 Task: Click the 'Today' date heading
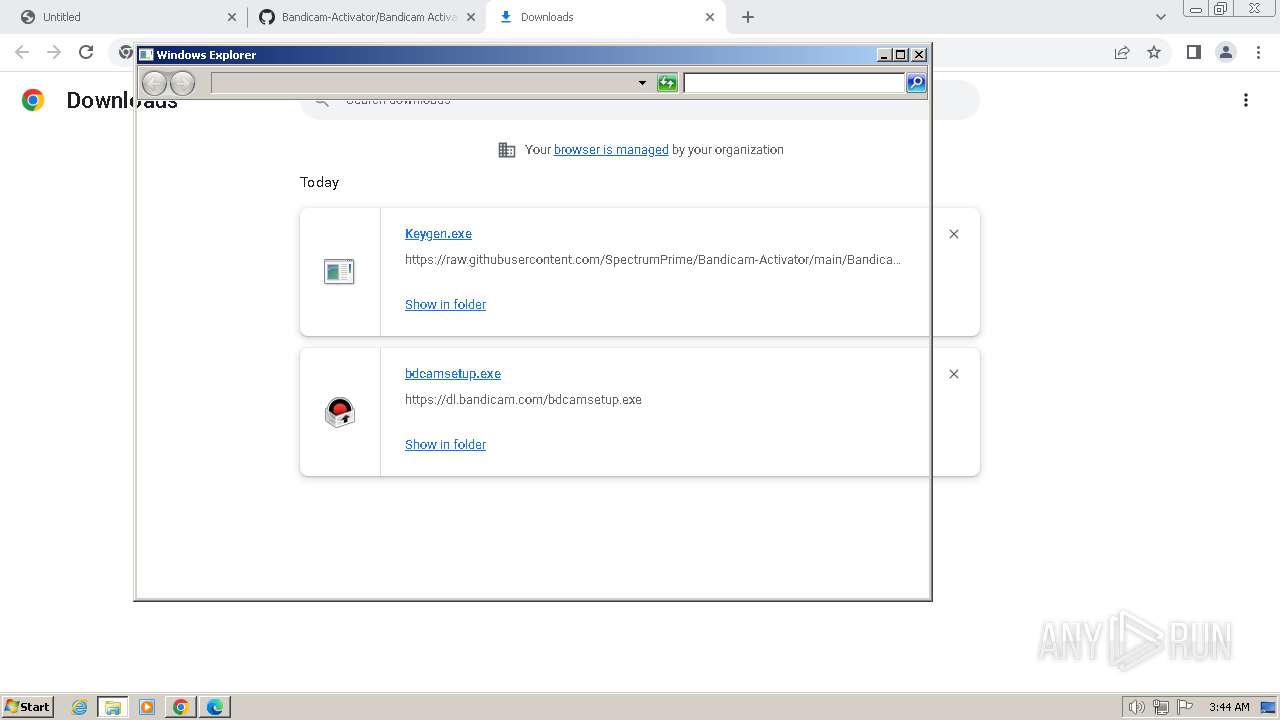(319, 182)
